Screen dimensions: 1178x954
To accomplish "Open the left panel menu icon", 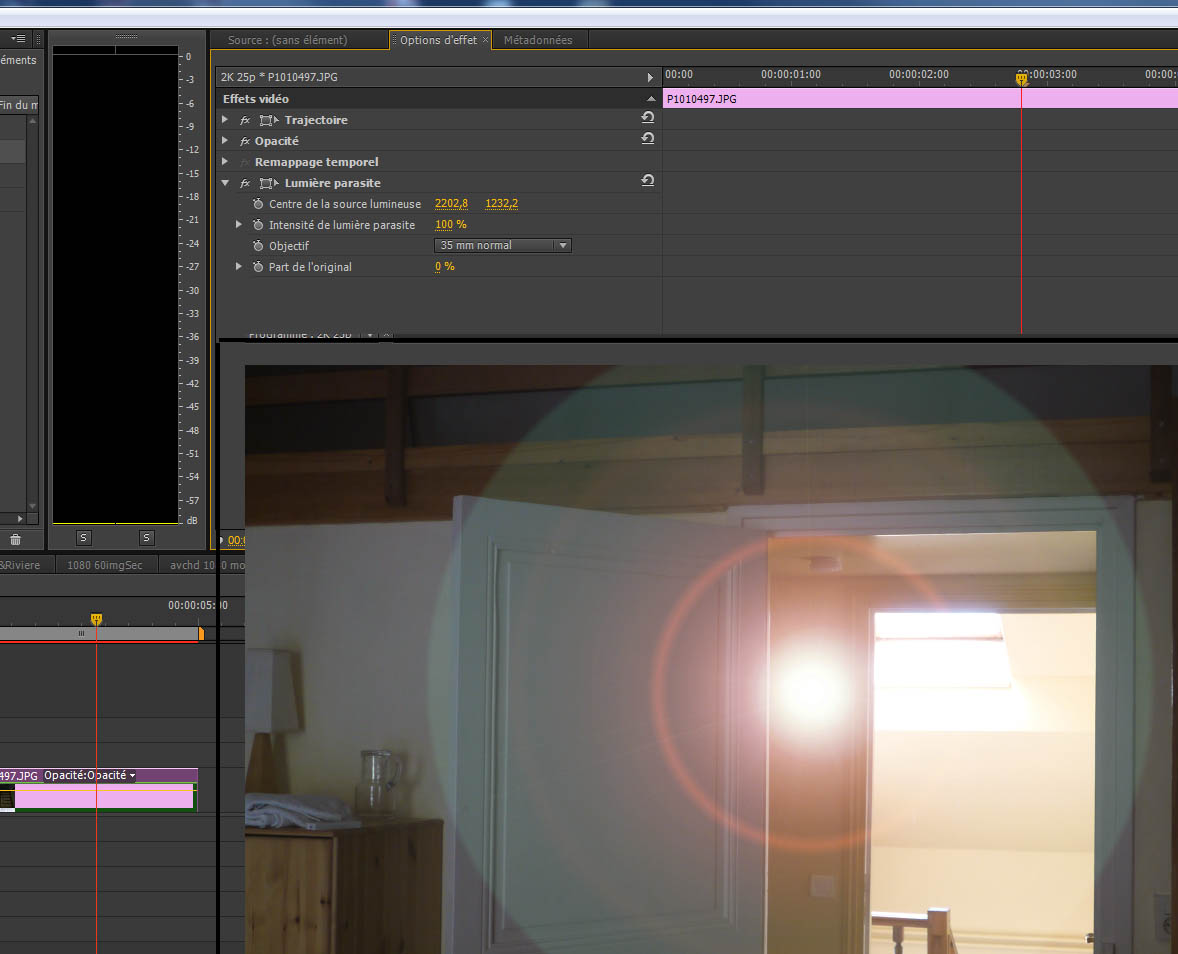I will pyautogui.click(x=17, y=38).
